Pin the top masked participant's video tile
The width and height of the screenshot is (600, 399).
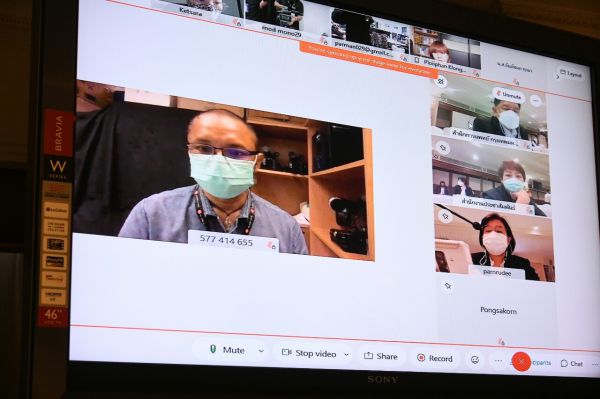click(441, 81)
